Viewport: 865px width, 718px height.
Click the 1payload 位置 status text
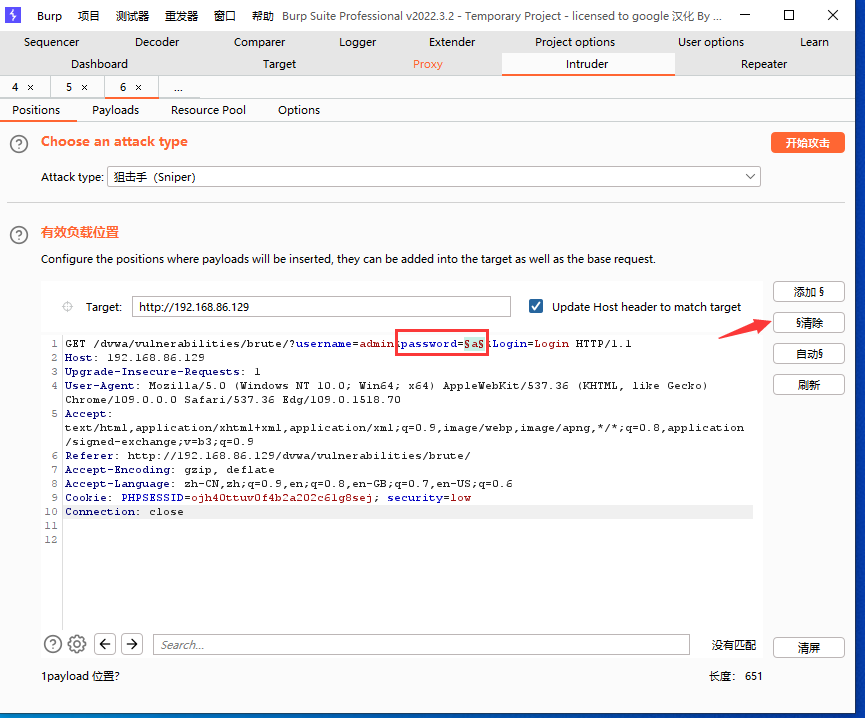[81, 676]
